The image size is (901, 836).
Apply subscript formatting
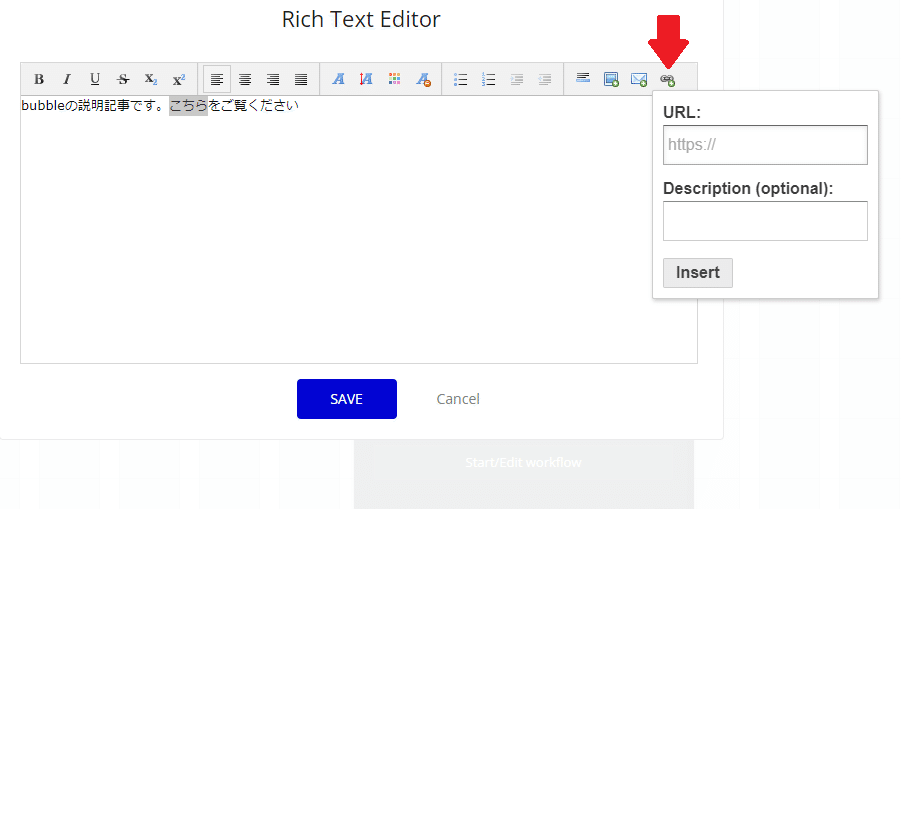tap(151, 79)
